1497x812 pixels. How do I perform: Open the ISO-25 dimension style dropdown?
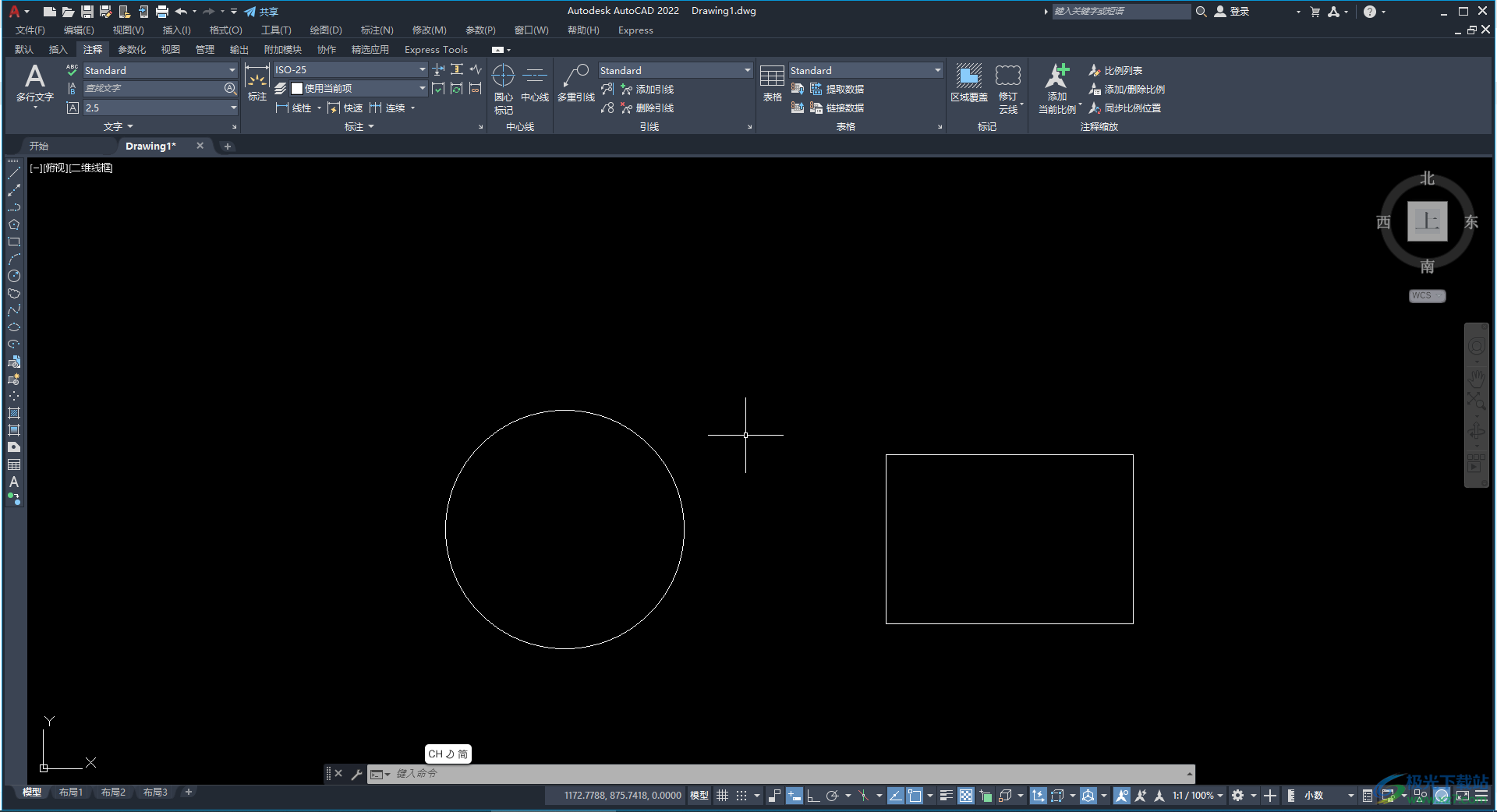pos(422,69)
